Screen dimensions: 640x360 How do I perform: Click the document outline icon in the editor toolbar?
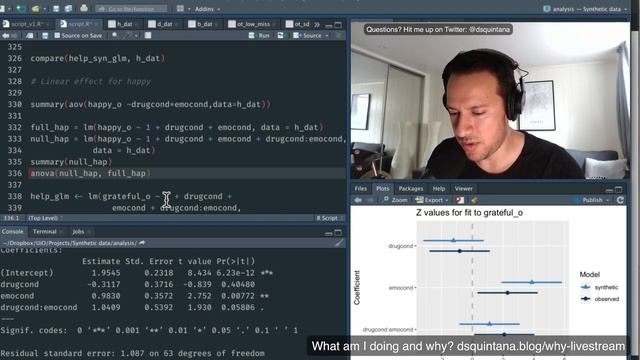pyautogui.click(x=338, y=36)
